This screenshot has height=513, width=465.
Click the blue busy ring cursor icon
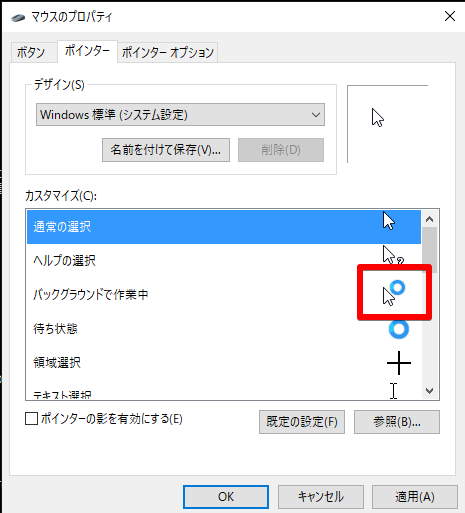399,329
